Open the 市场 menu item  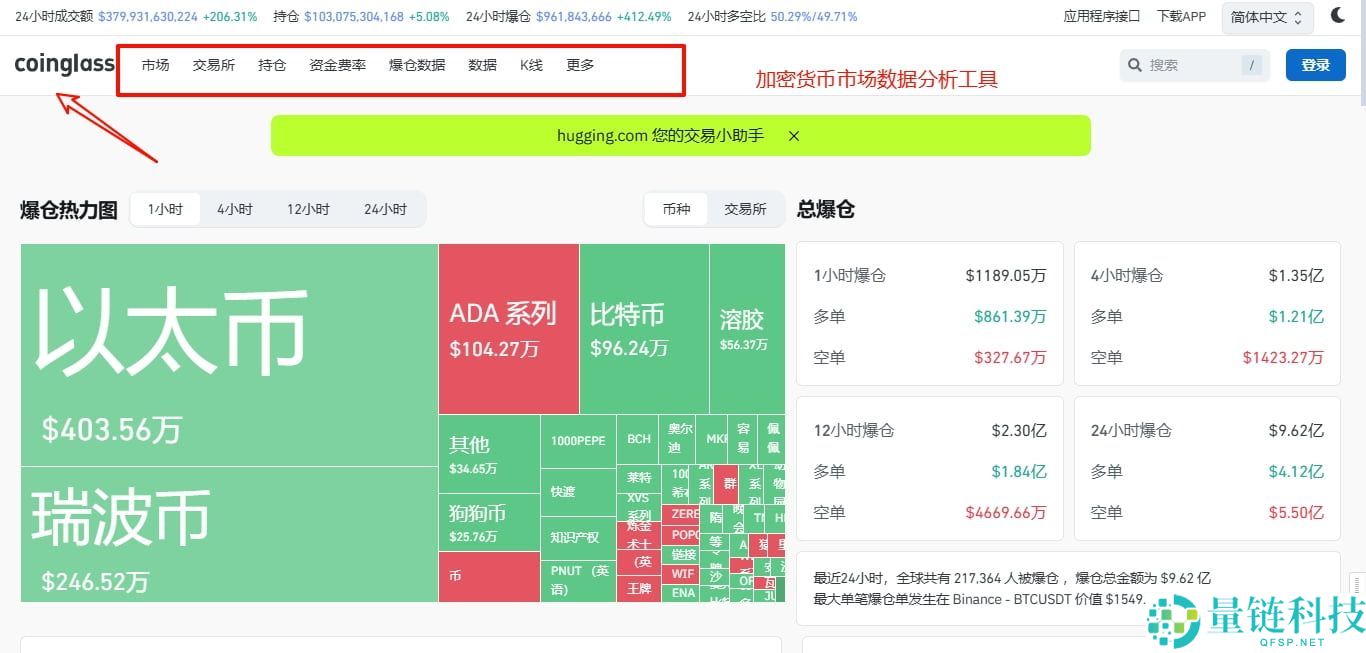point(155,64)
